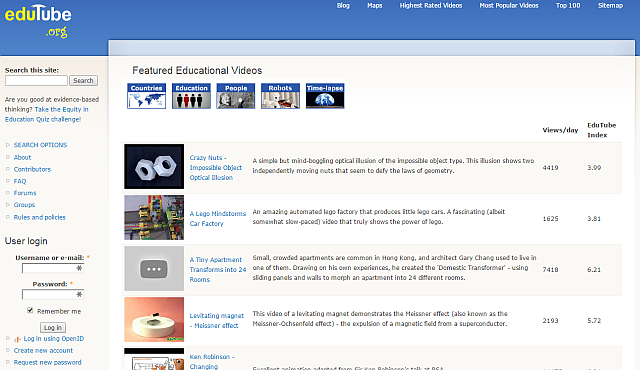Image resolution: width=640 pixels, height=370 pixels.
Task: Open the Education category icon
Action: (x=191, y=96)
